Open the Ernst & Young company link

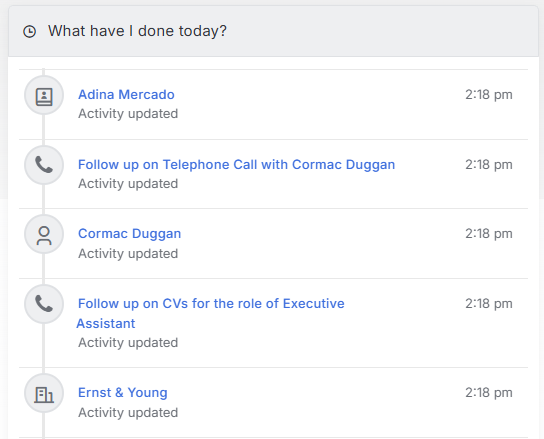point(122,392)
